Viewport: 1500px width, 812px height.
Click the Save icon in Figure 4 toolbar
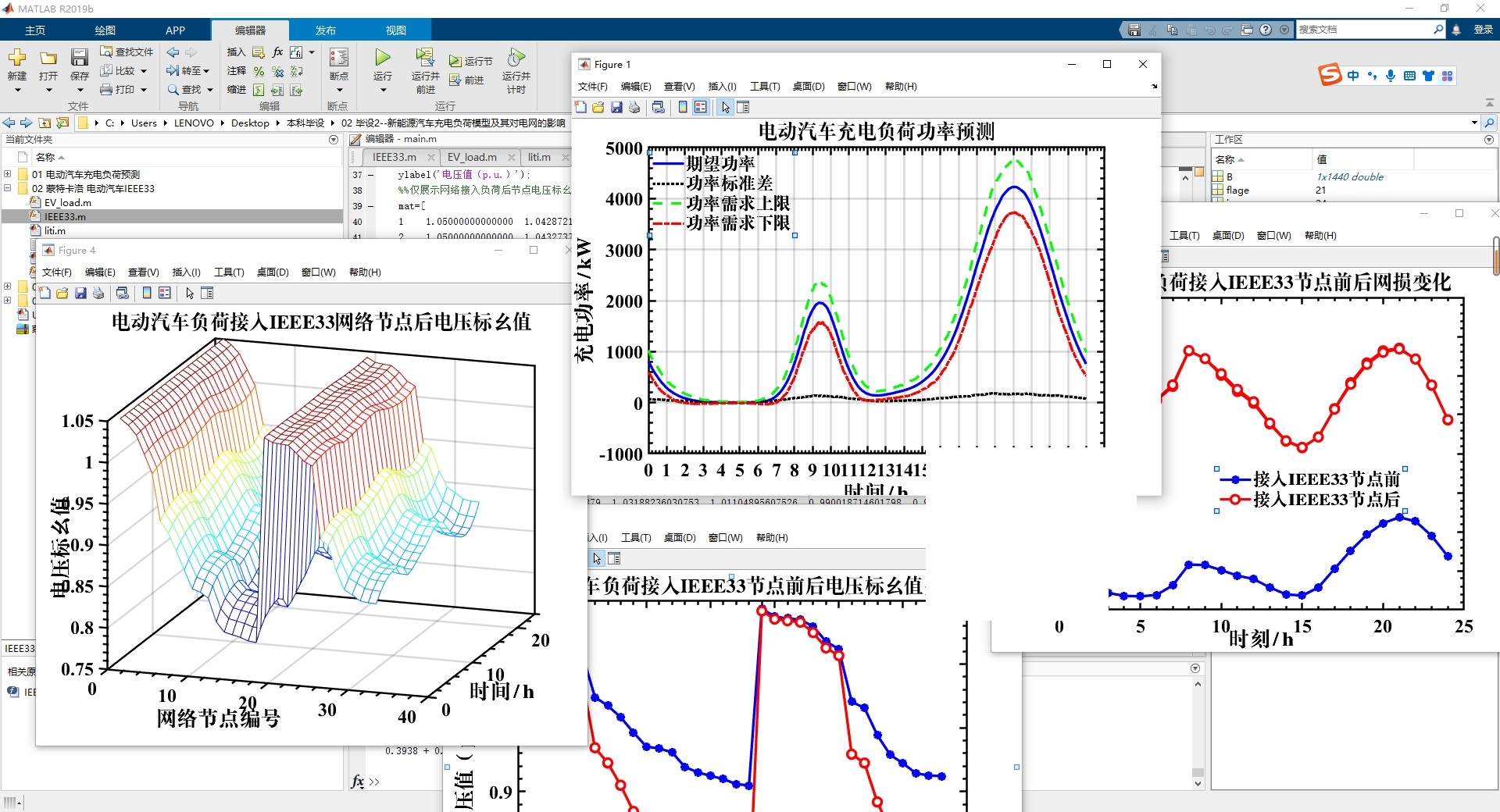[80, 293]
